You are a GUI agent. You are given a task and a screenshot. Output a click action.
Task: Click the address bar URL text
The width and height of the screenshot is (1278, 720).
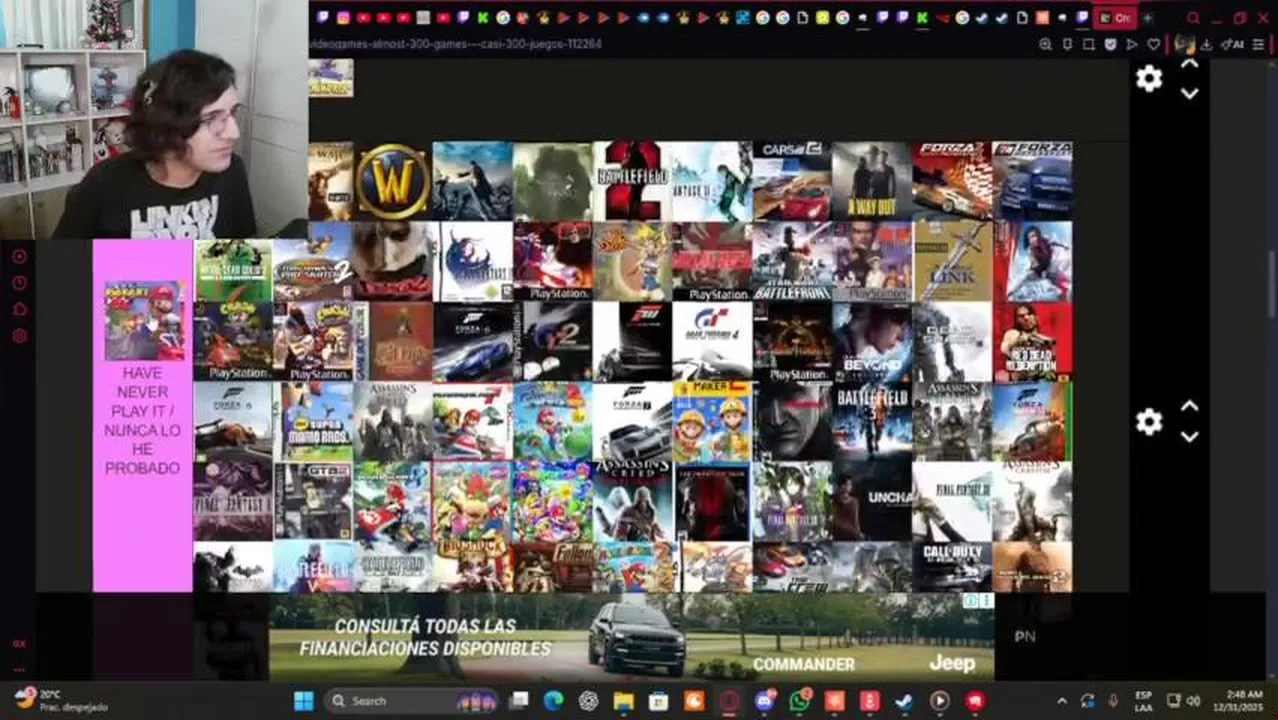coord(455,44)
